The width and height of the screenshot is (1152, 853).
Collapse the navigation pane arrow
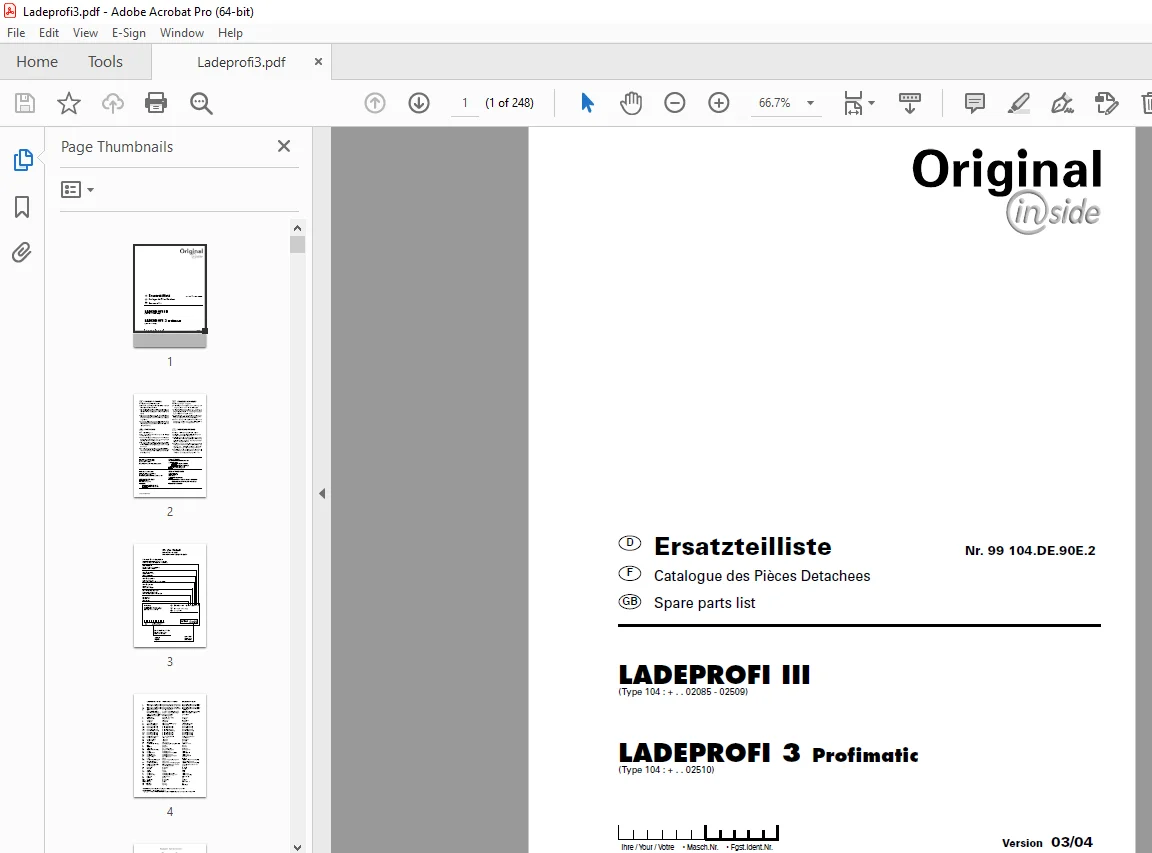[322, 494]
